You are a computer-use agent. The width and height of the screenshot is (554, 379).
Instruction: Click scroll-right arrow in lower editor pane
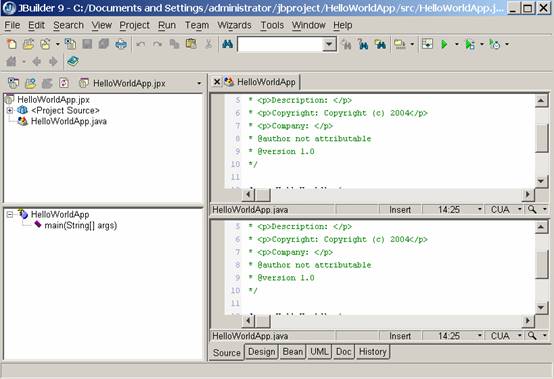tap(528, 320)
